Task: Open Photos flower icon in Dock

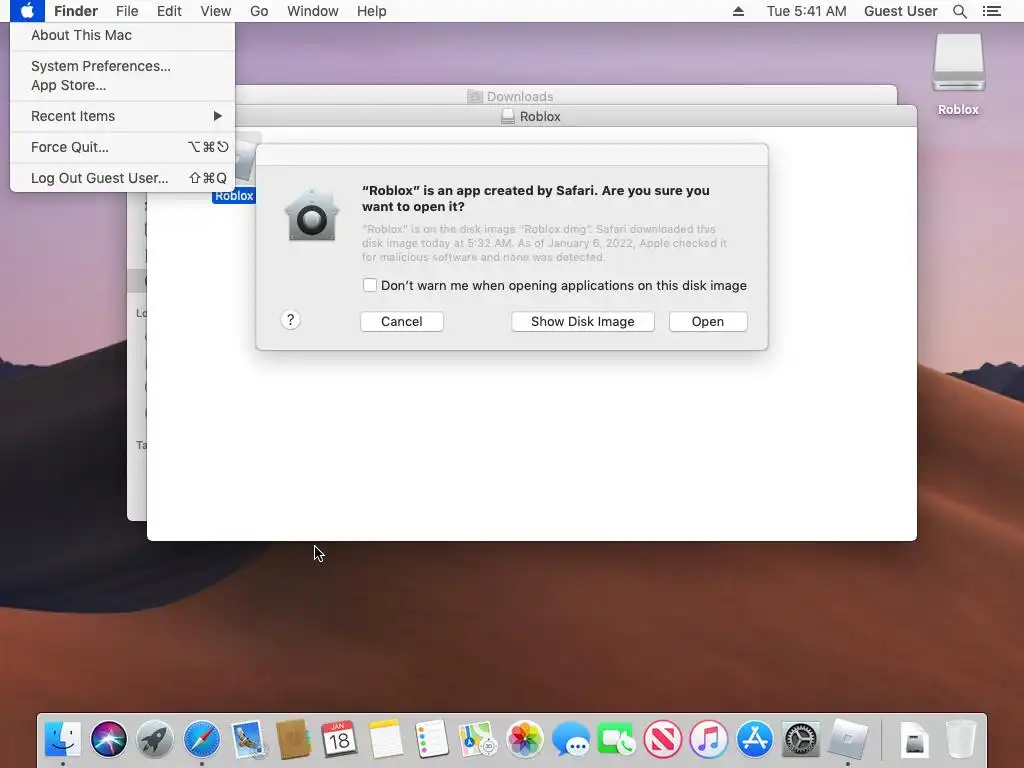Action: pos(524,739)
